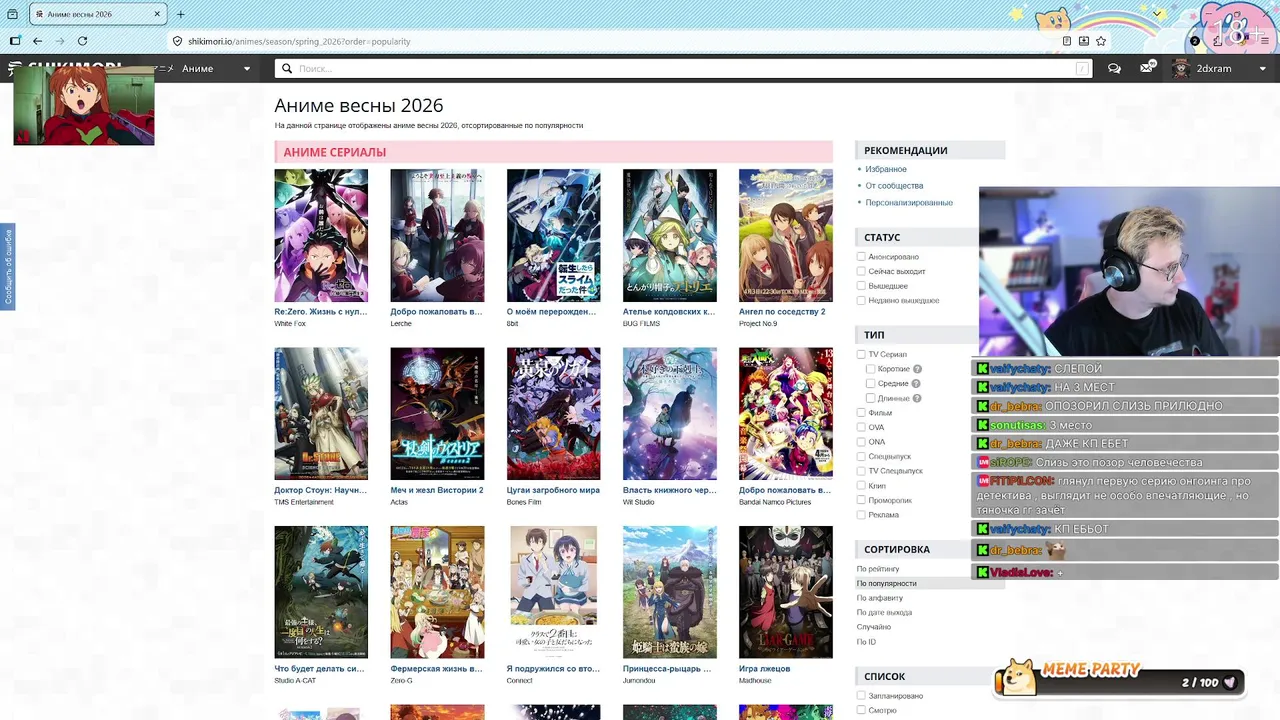1280x720 pixels.
Task: Sort anime По ID
Action: click(866, 641)
